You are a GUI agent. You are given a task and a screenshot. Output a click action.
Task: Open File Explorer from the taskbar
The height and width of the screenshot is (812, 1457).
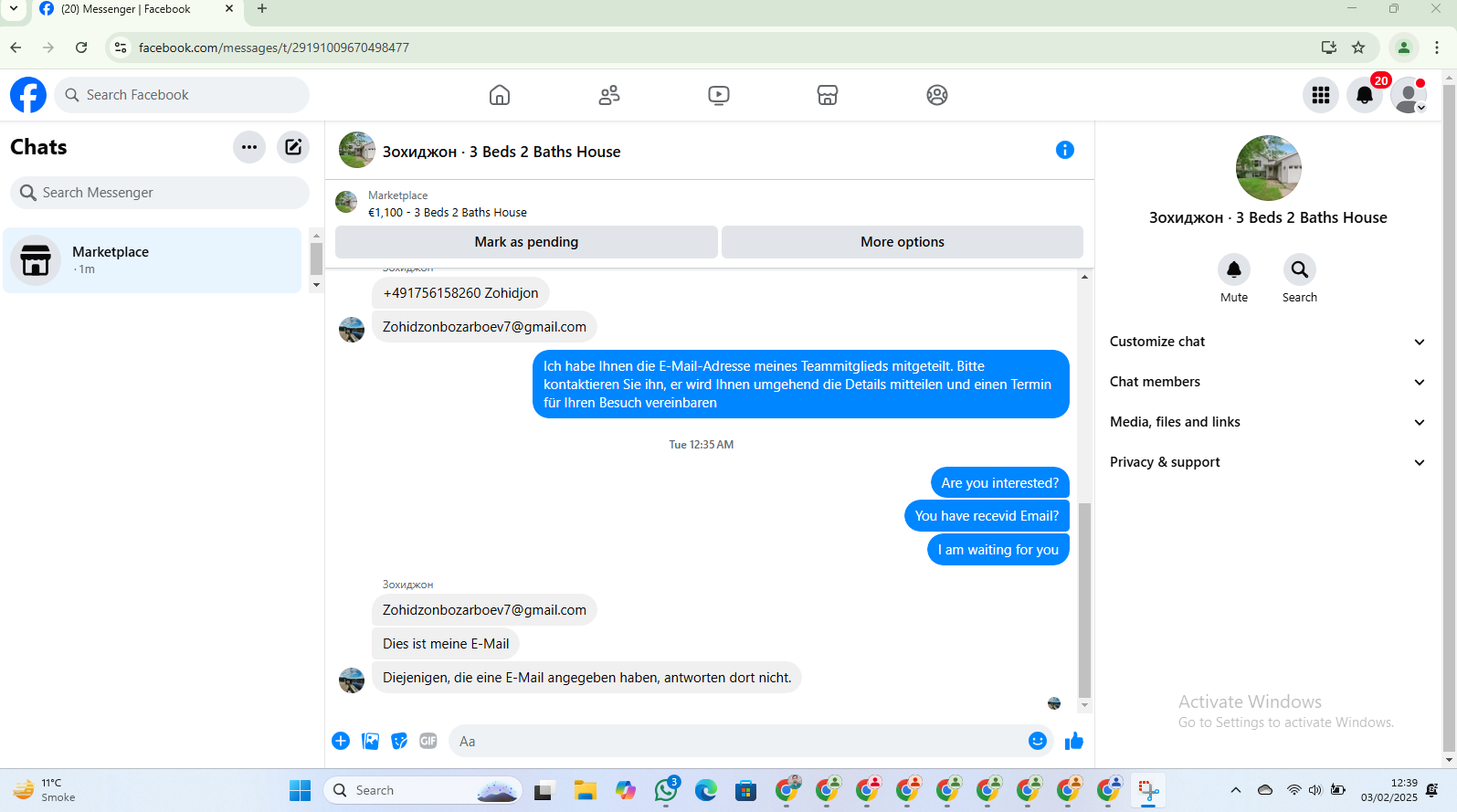tap(586, 790)
